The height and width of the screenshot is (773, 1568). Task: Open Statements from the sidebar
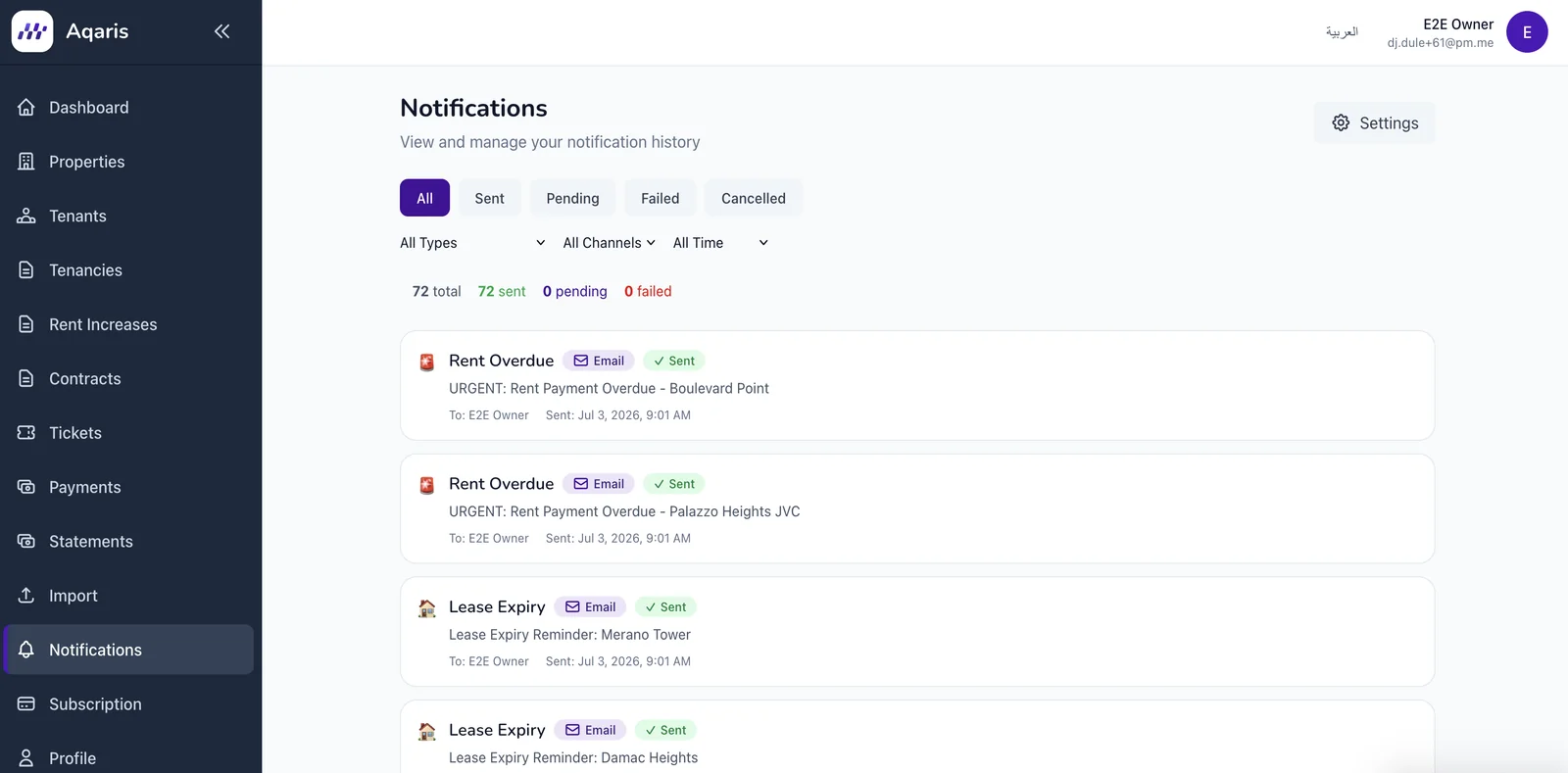pyautogui.click(x=128, y=541)
